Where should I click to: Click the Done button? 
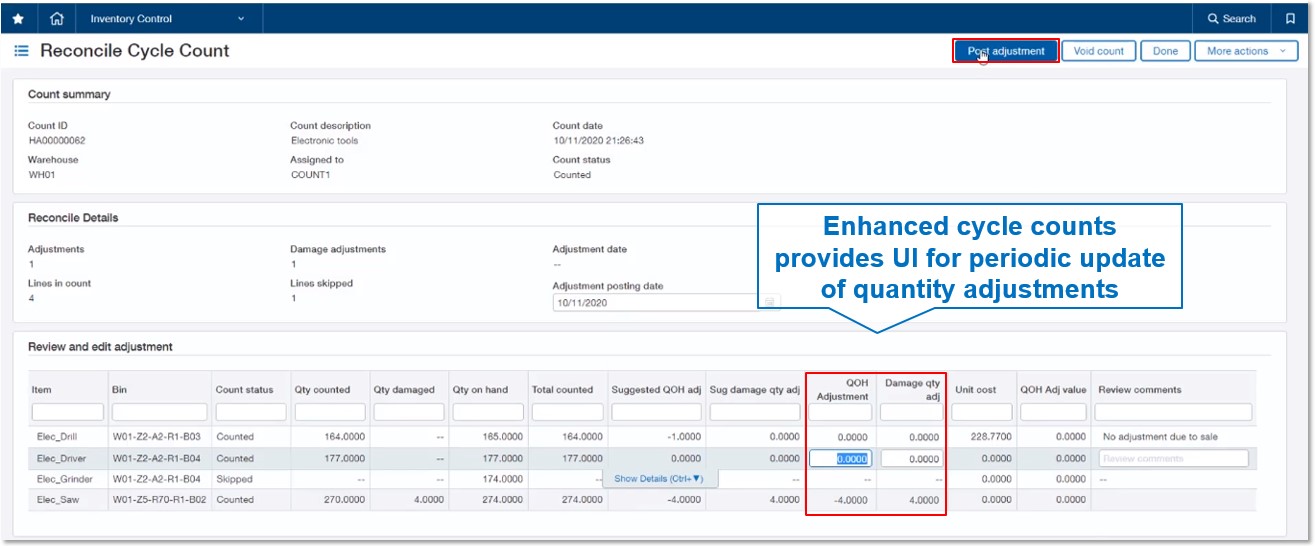(1165, 51)
